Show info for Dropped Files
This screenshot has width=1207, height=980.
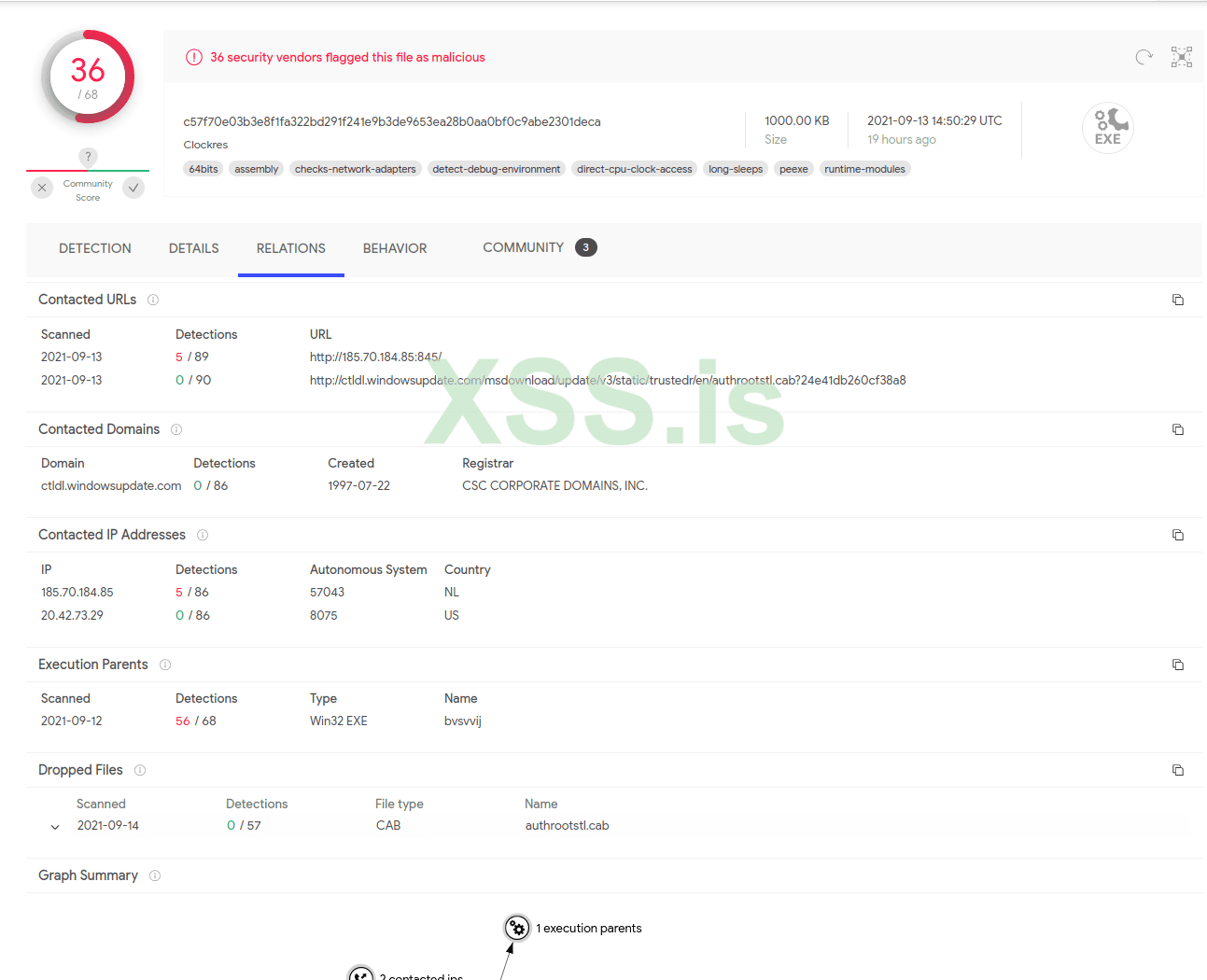pos(140,770)
